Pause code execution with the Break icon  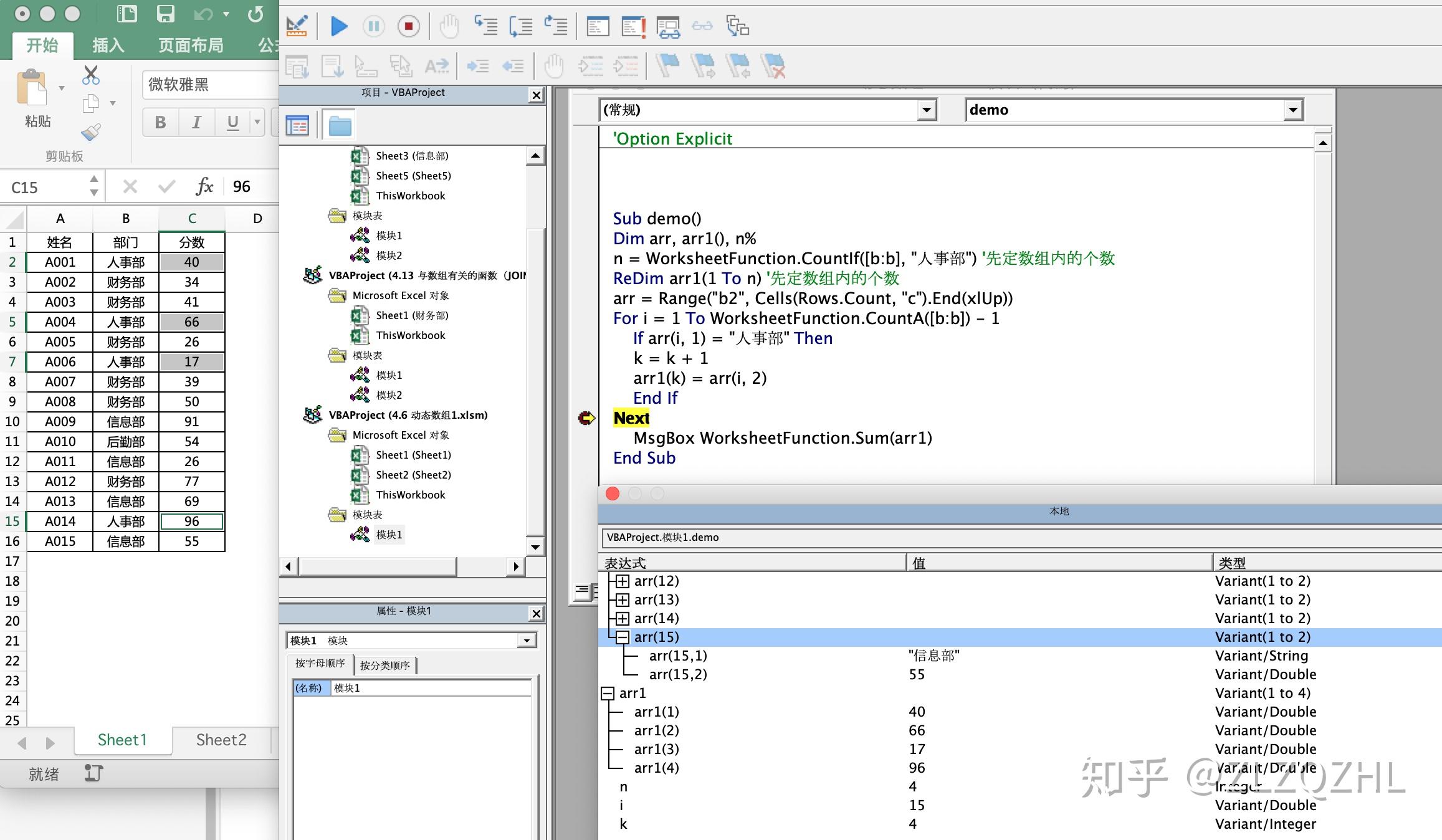[373, 26]
